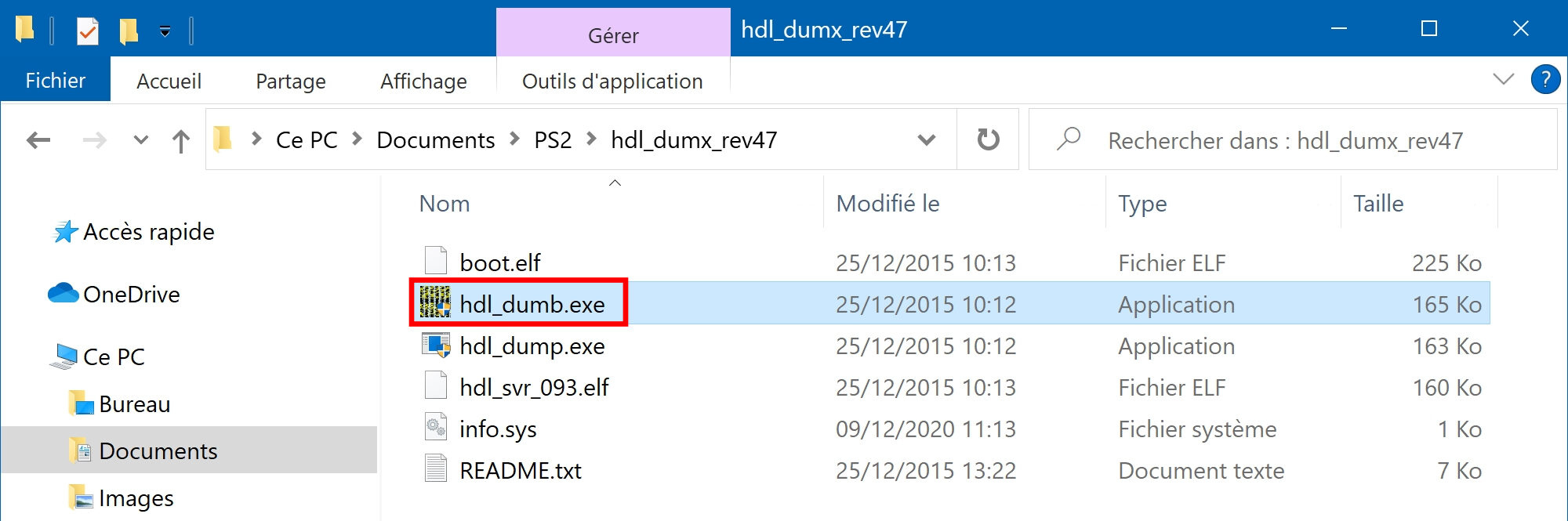The image size is (1568, 521).
Task: Open the recent locations dropdown arrow
Action: (141, 140)
